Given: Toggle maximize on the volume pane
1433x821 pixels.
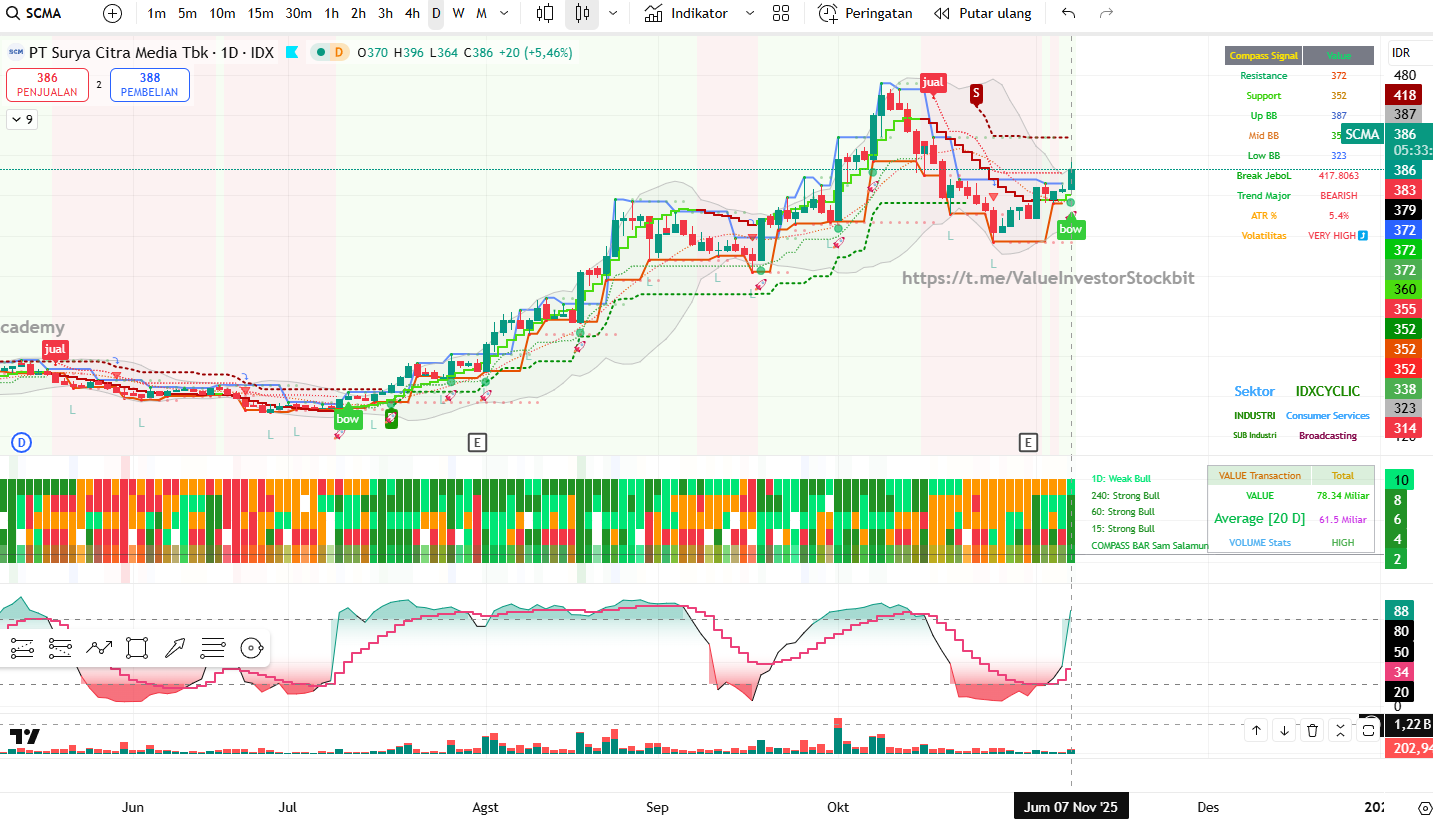Looking at the screenshot, I should [x=1369, y=731].
